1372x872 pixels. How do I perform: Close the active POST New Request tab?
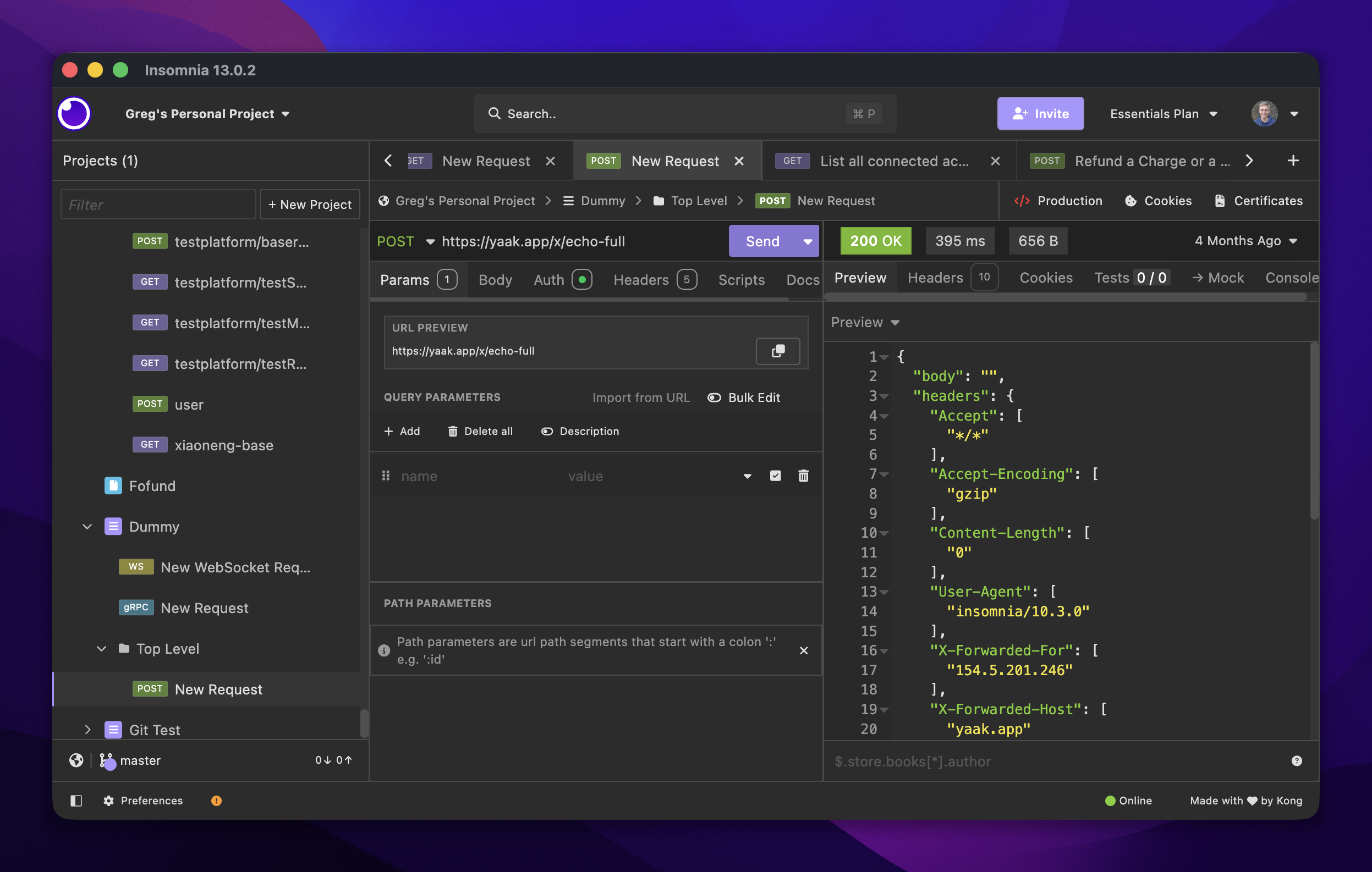click(x=739, y=161)
